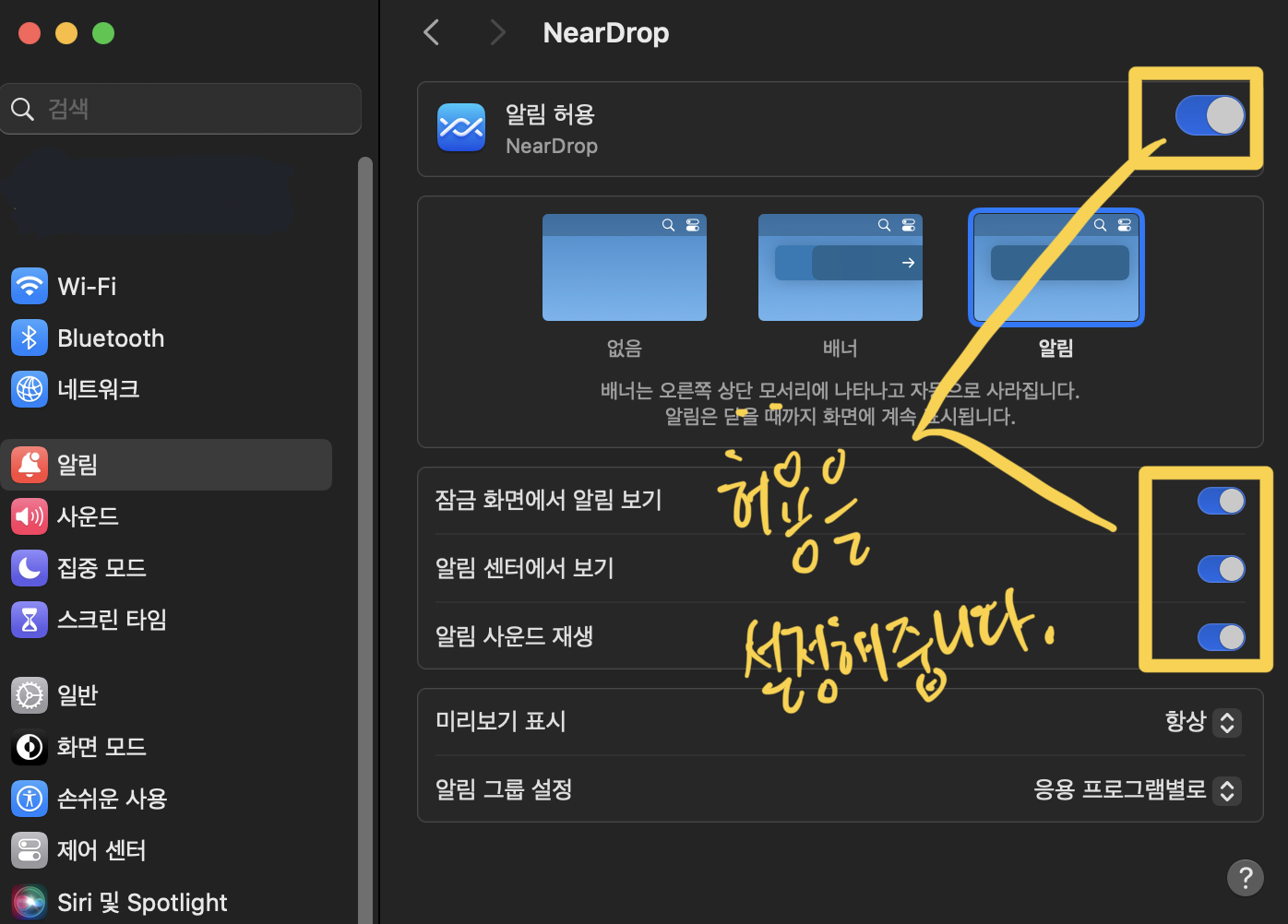
Task: Open 제어 센터 settings pane
Action: [x=166, y=850]
